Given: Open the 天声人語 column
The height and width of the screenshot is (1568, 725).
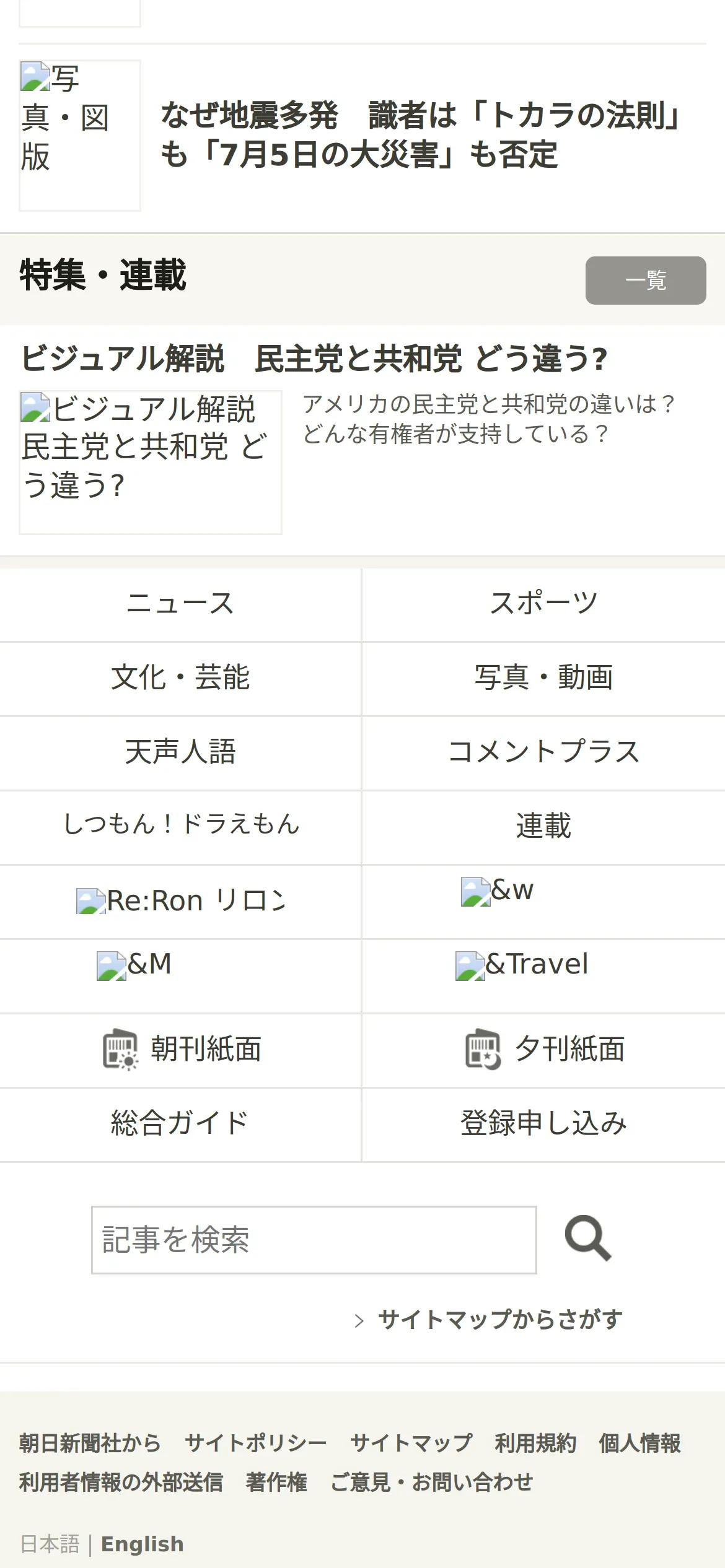Looking at the screenshot, I should click(x=180, y=753).
